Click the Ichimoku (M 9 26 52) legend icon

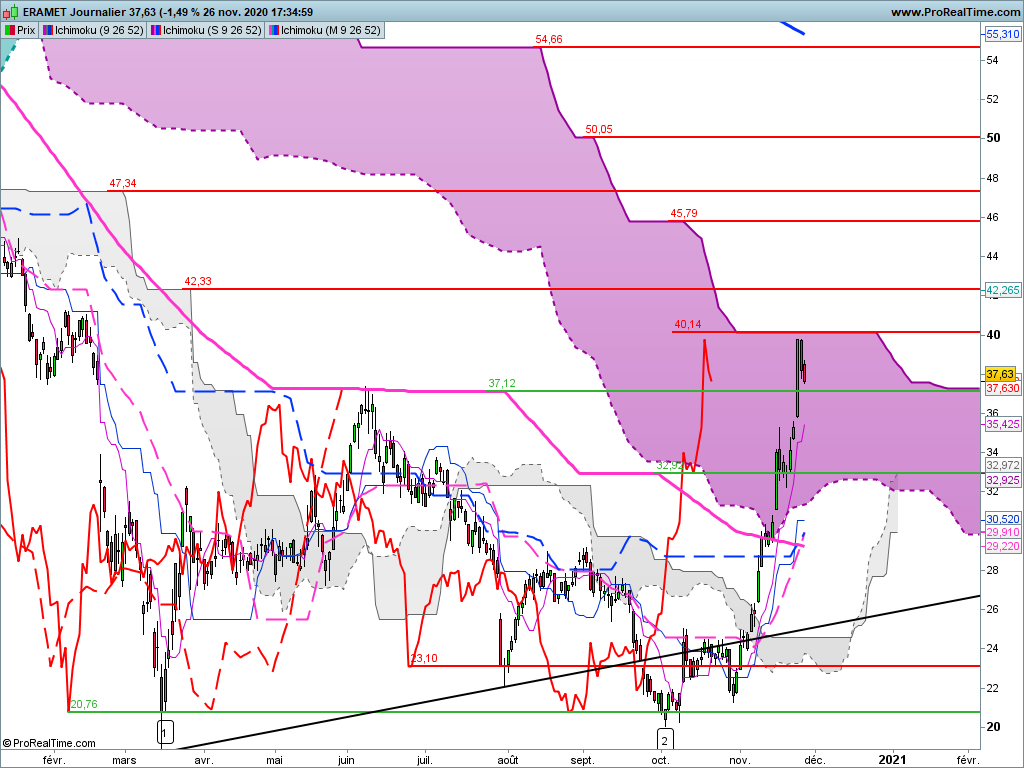pos(274,30)
